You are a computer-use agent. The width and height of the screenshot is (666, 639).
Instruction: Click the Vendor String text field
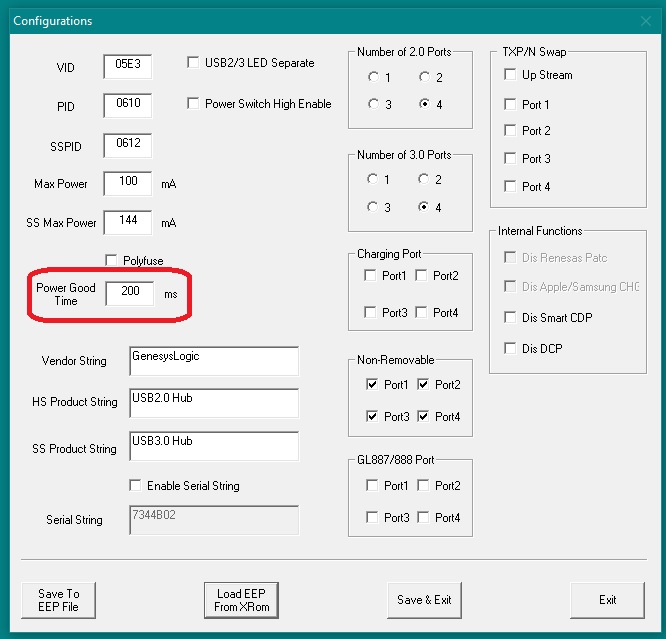click(x=213, y=360)
